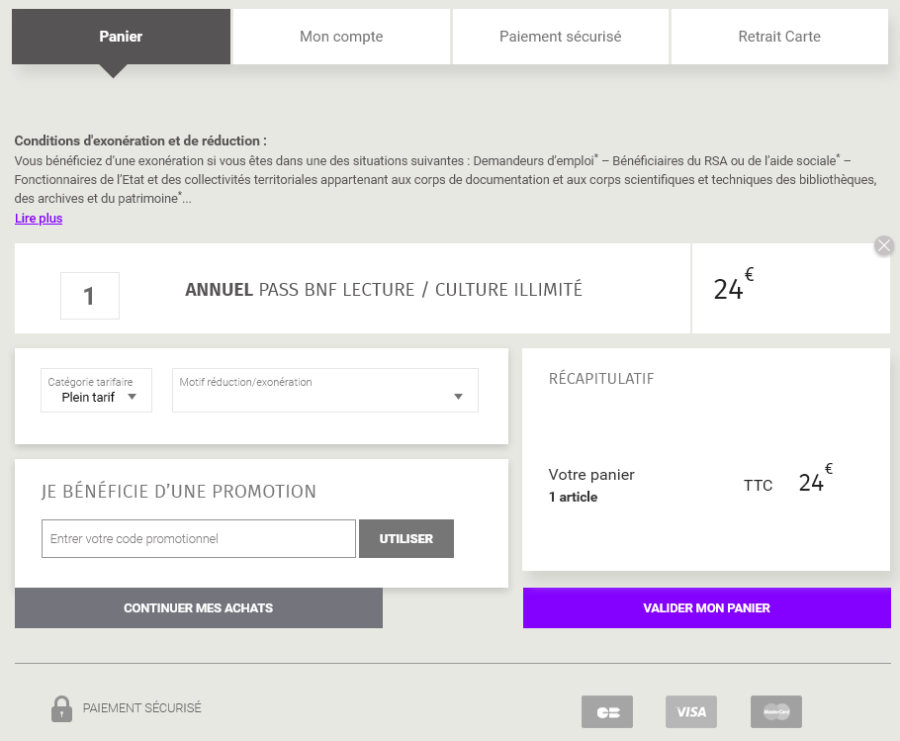Click the VISA payment icon

(x=691, y=712)
